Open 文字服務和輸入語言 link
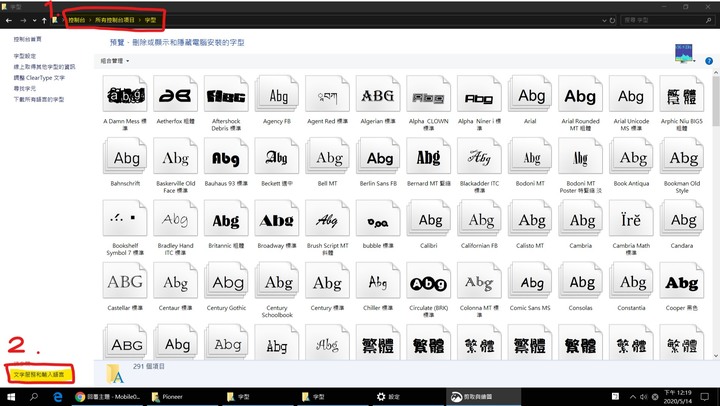The width and height of the screenshot is (720, 406). (x=39, y=375)
